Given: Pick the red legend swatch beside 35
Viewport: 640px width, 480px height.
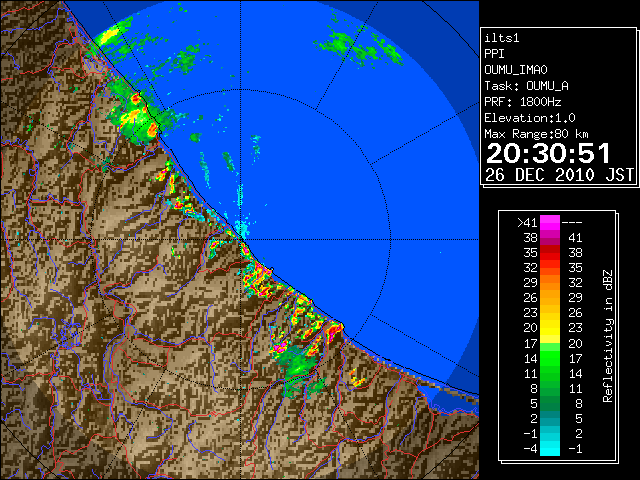Looking at the screenshot, I should coord(550,253).
